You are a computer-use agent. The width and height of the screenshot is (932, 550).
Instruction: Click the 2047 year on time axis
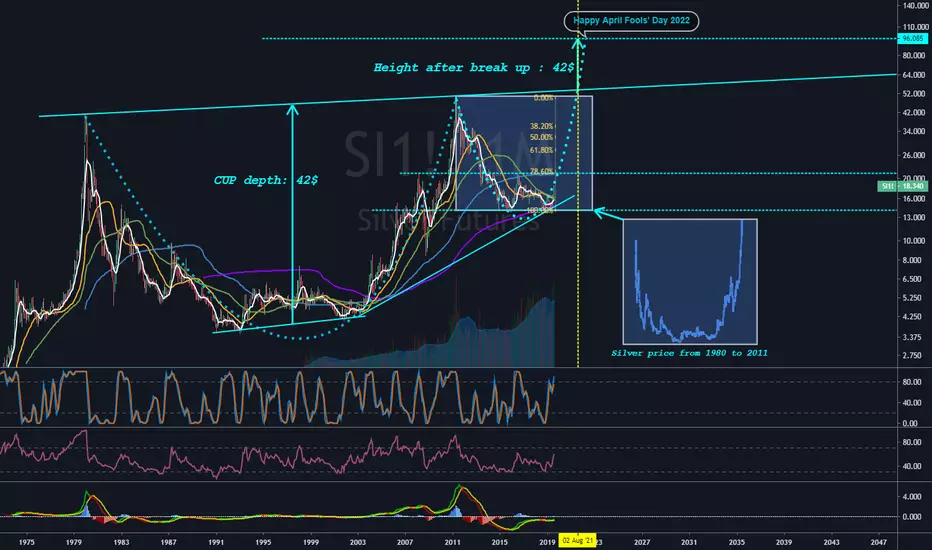879,542
